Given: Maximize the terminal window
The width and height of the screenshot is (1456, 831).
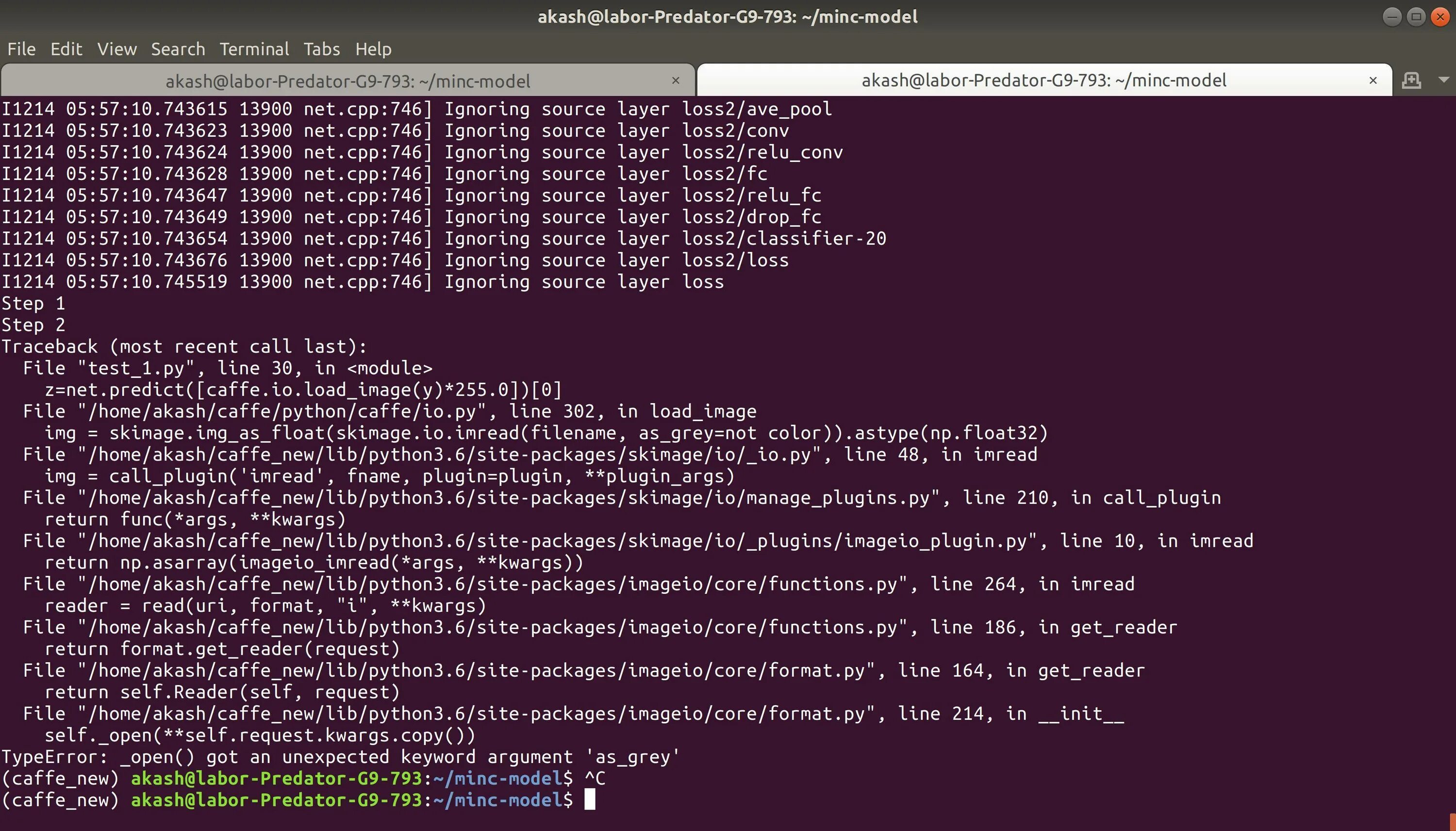Looking at the screenshot, I should pos(1416,17).
